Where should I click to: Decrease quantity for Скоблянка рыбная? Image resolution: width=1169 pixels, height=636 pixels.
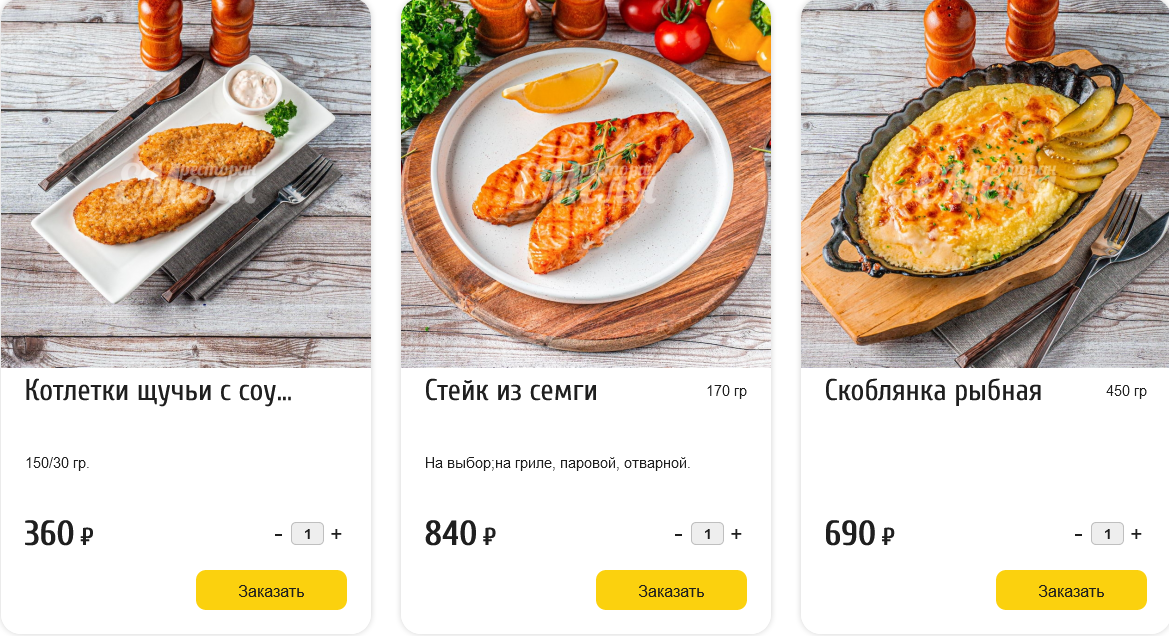tap(1078, 534)
